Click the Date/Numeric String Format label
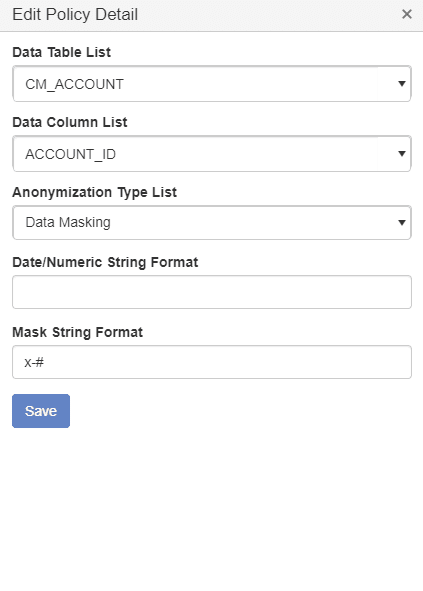This screenshot has height=591, width=423. [105, 262]
